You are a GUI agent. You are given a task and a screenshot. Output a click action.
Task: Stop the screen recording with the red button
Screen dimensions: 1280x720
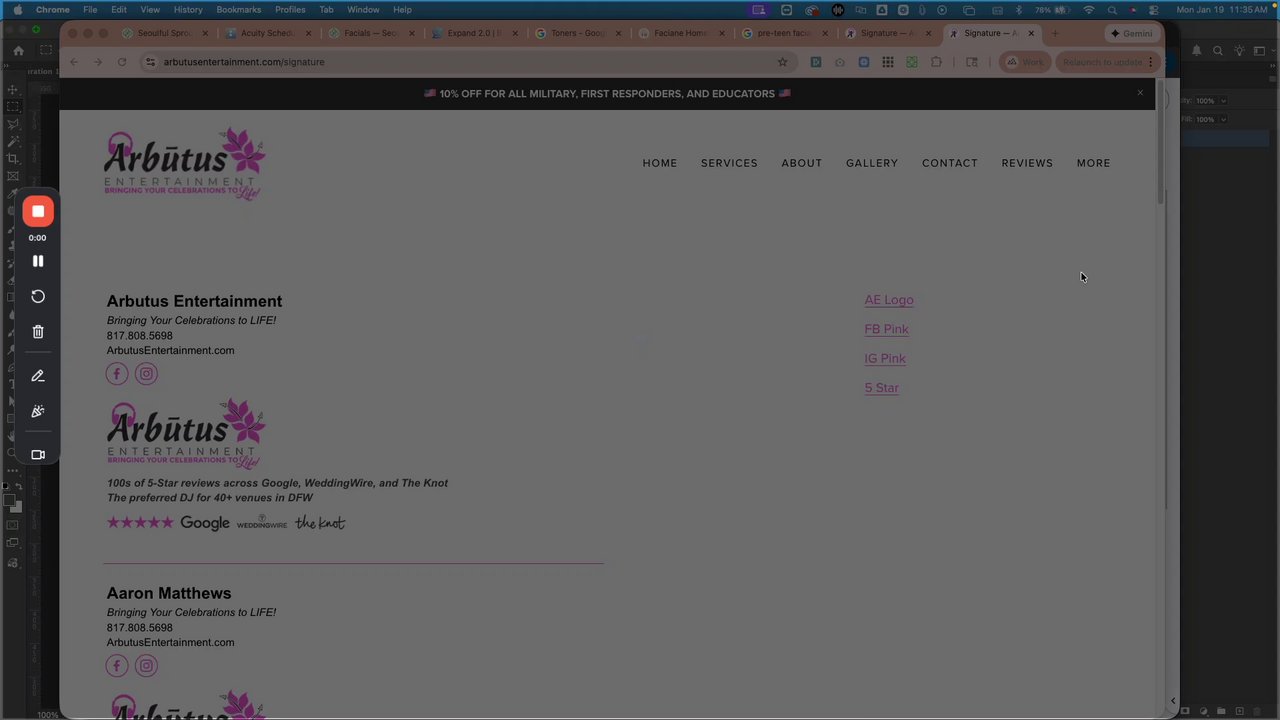(38, 211)
